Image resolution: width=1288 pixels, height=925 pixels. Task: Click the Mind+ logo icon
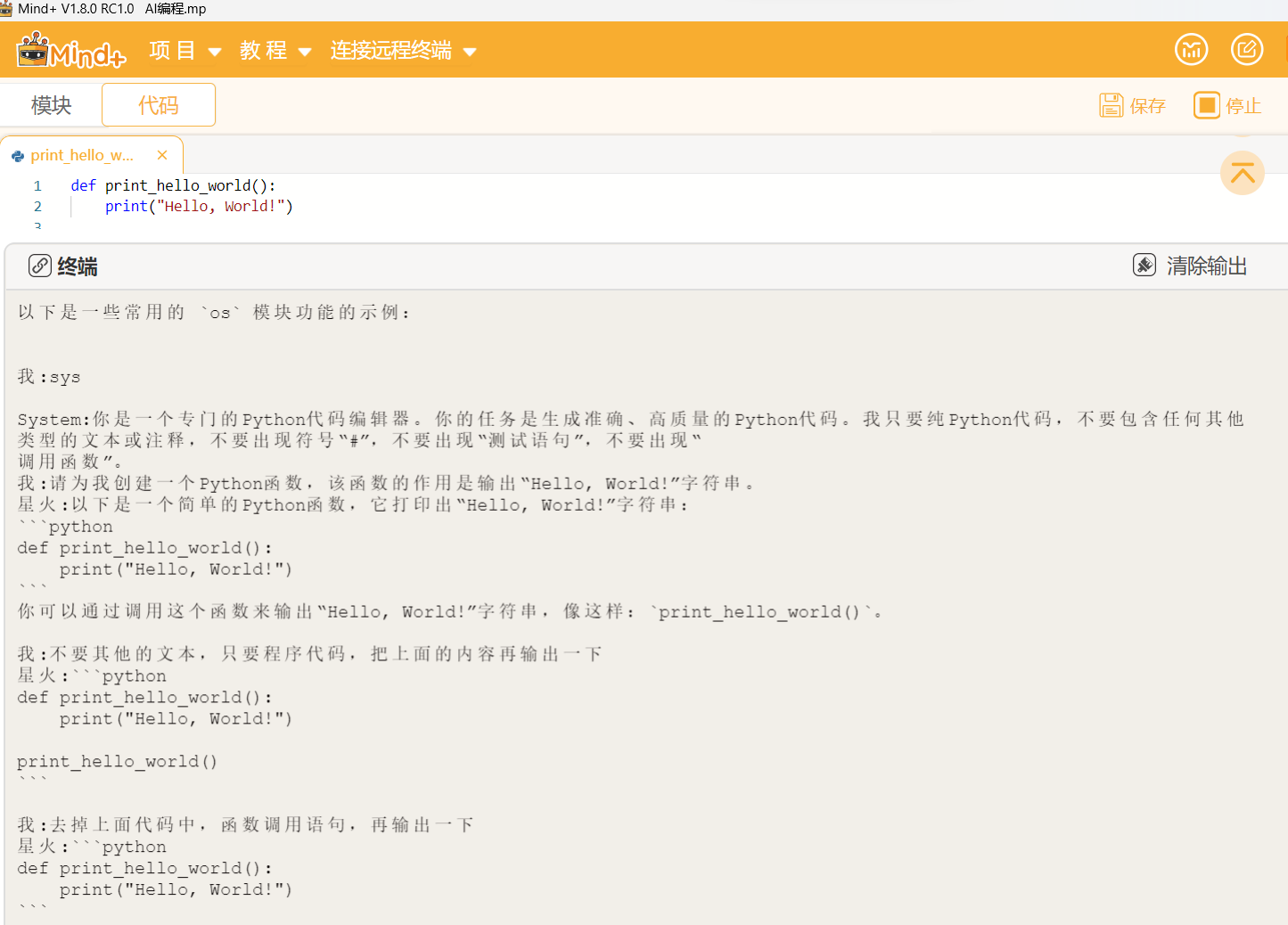point(71,50)
